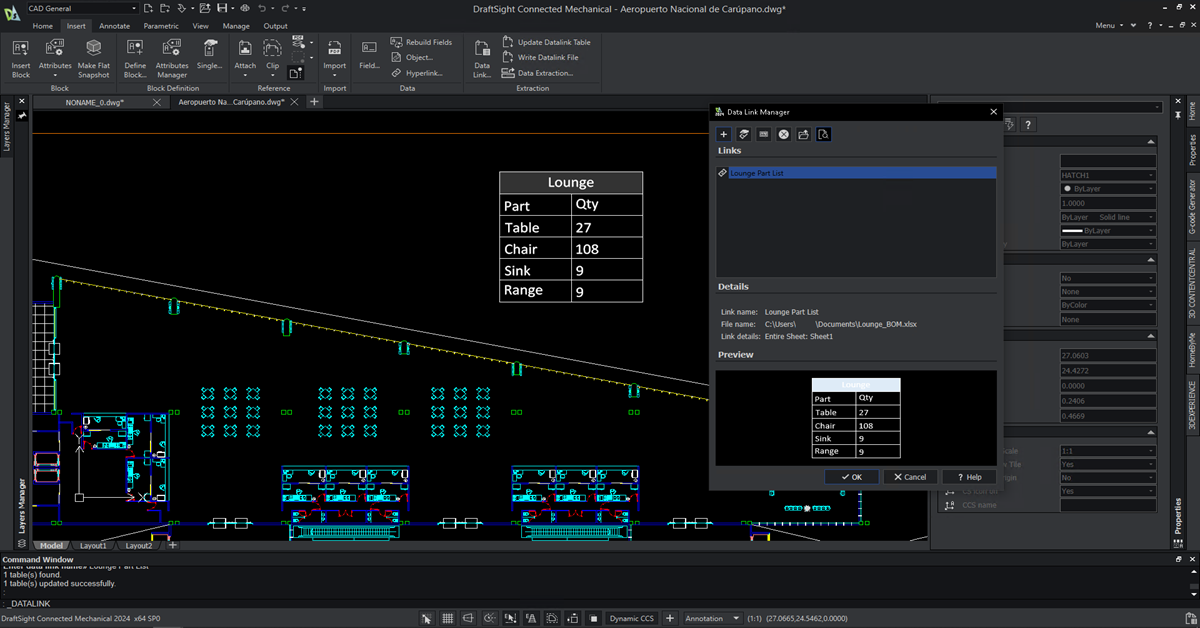Confirm Data Link Manager with OK
1200x628 pixels.
click(x=851, y=477)
